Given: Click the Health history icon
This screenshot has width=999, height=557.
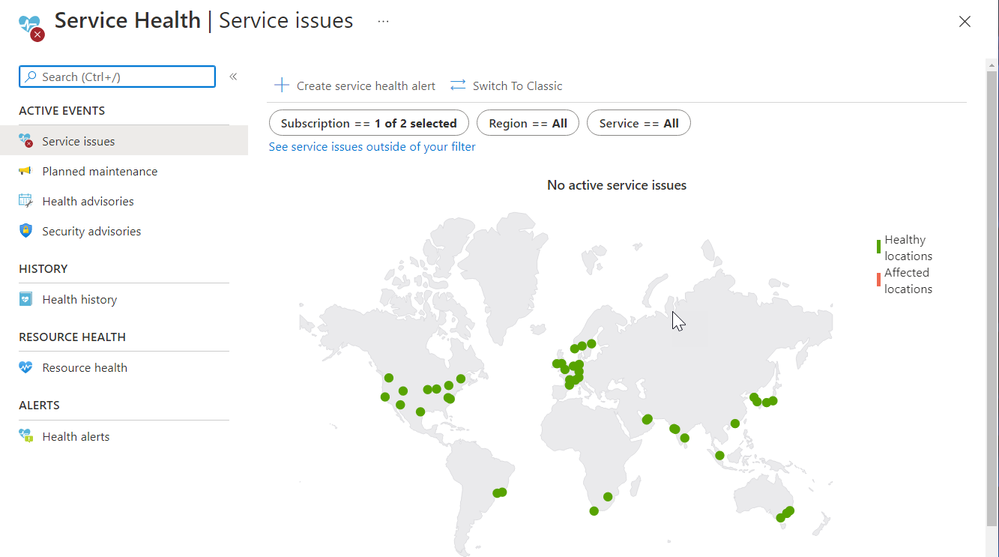Looking at the screenshot, I should (x=25, y=299).
